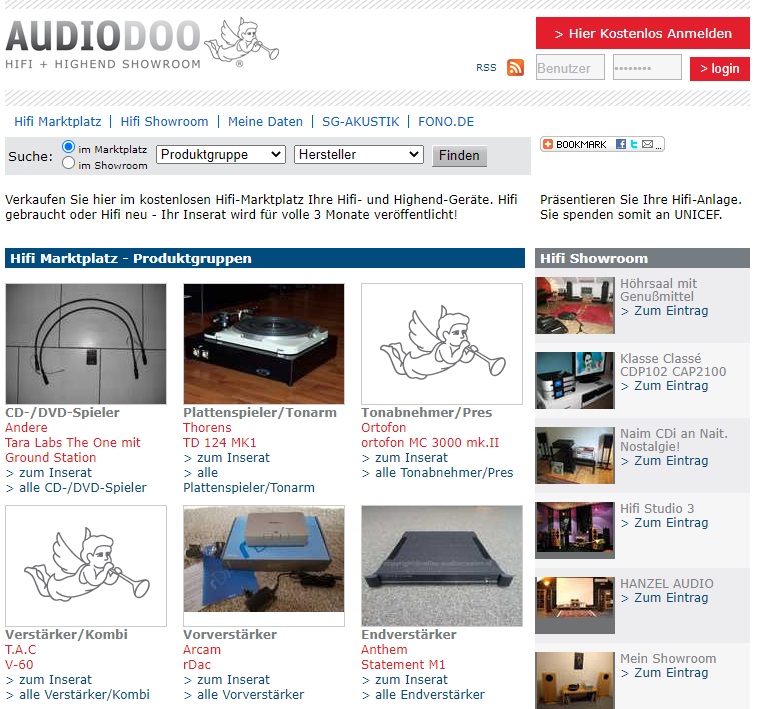
Task: Open the SG-AKUSTIK menu link
Action: click(x=360, y=122)
